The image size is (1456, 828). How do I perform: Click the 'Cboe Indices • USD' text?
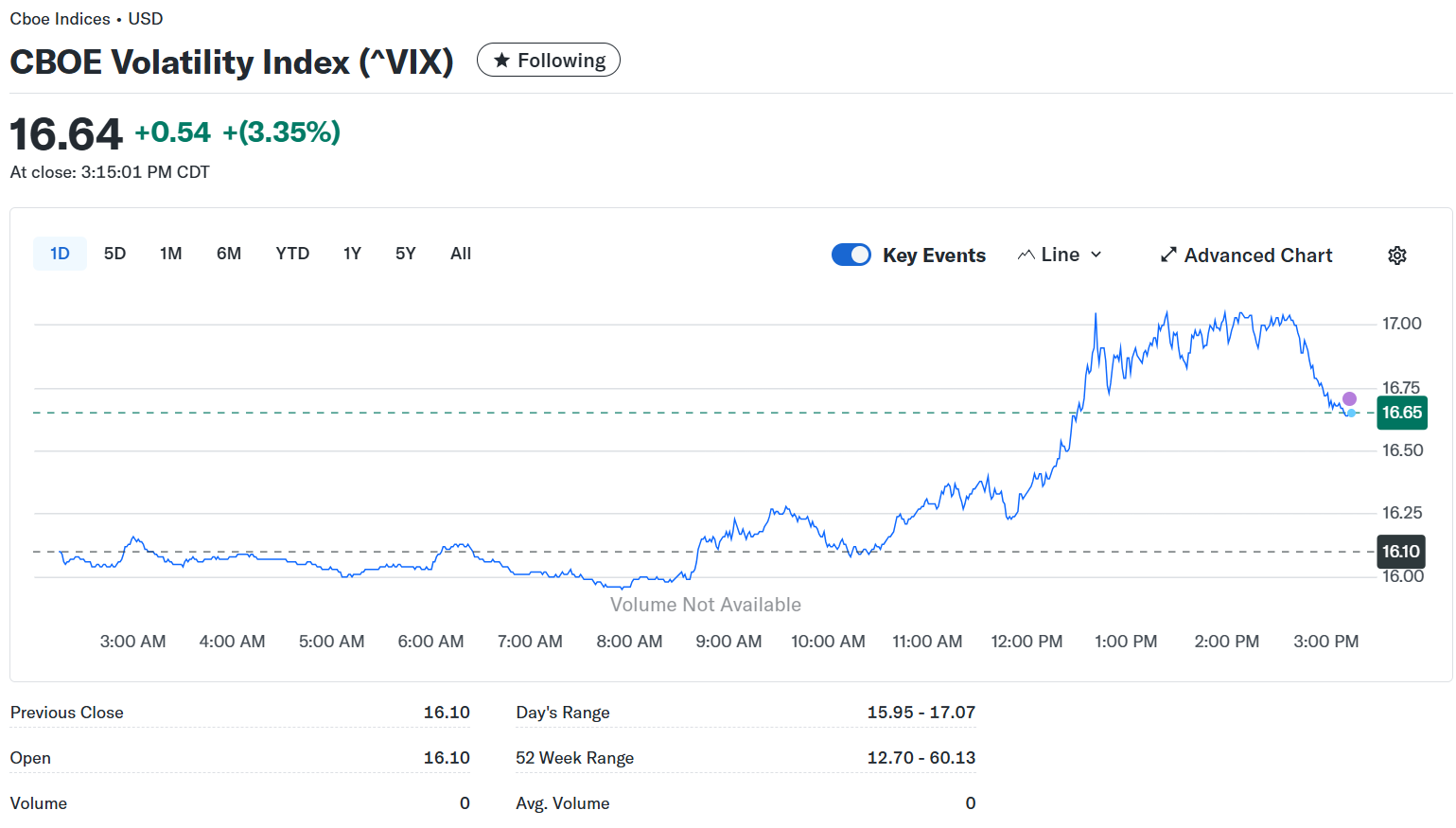click(86, 19)
